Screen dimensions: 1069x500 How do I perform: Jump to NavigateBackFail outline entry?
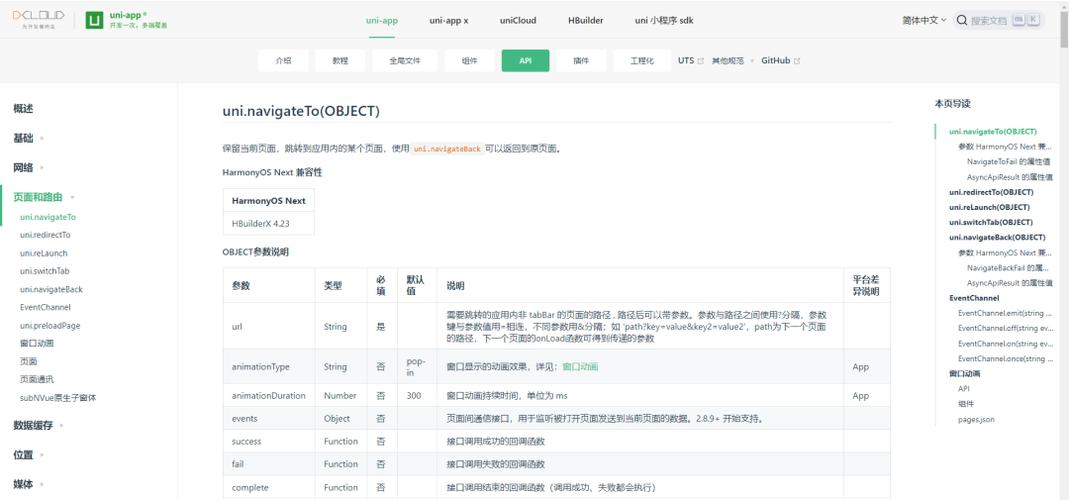[1008, 267]
